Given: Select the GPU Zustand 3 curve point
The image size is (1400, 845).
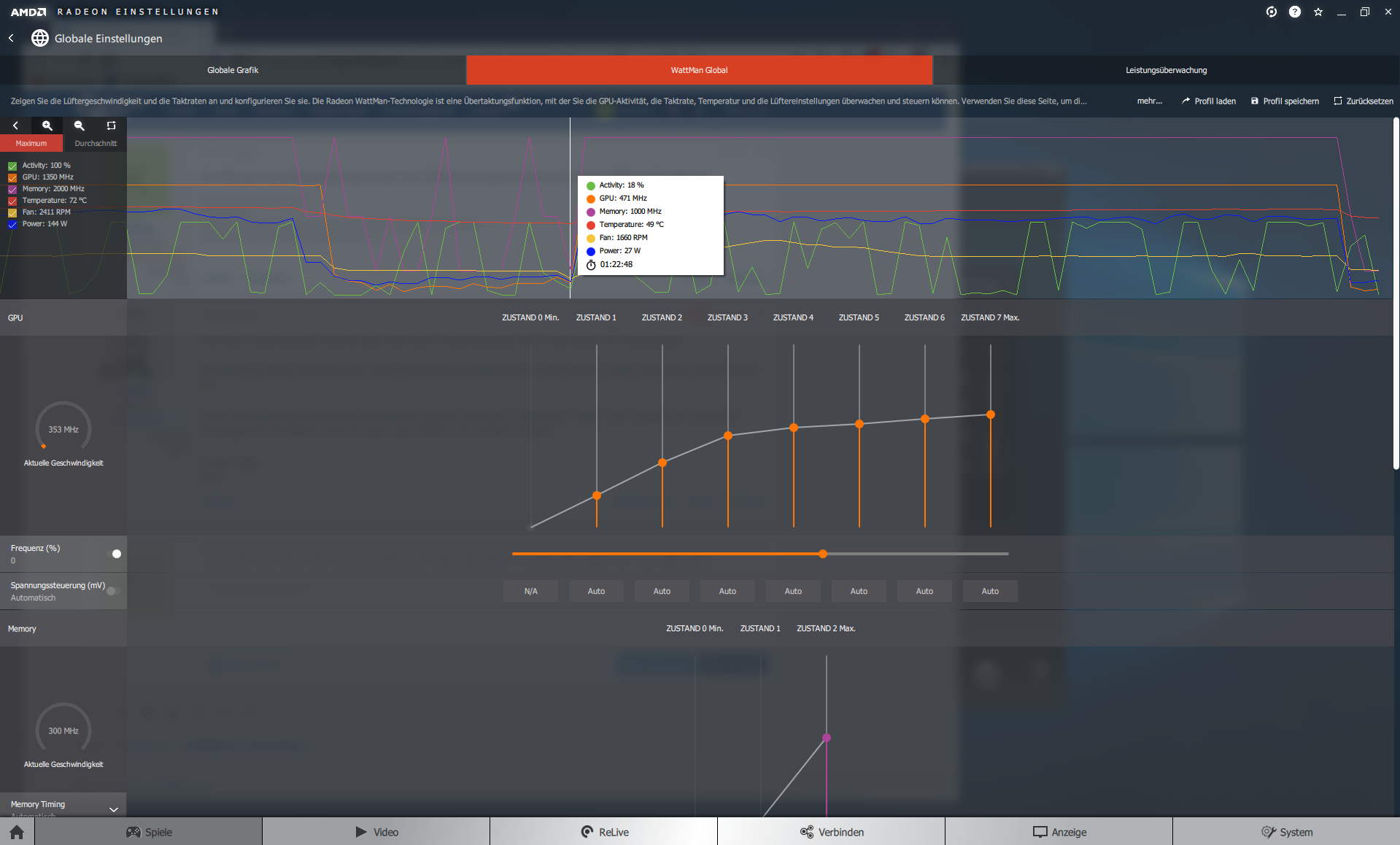Looking at the screenshot, I should click(x=728, y=436).
